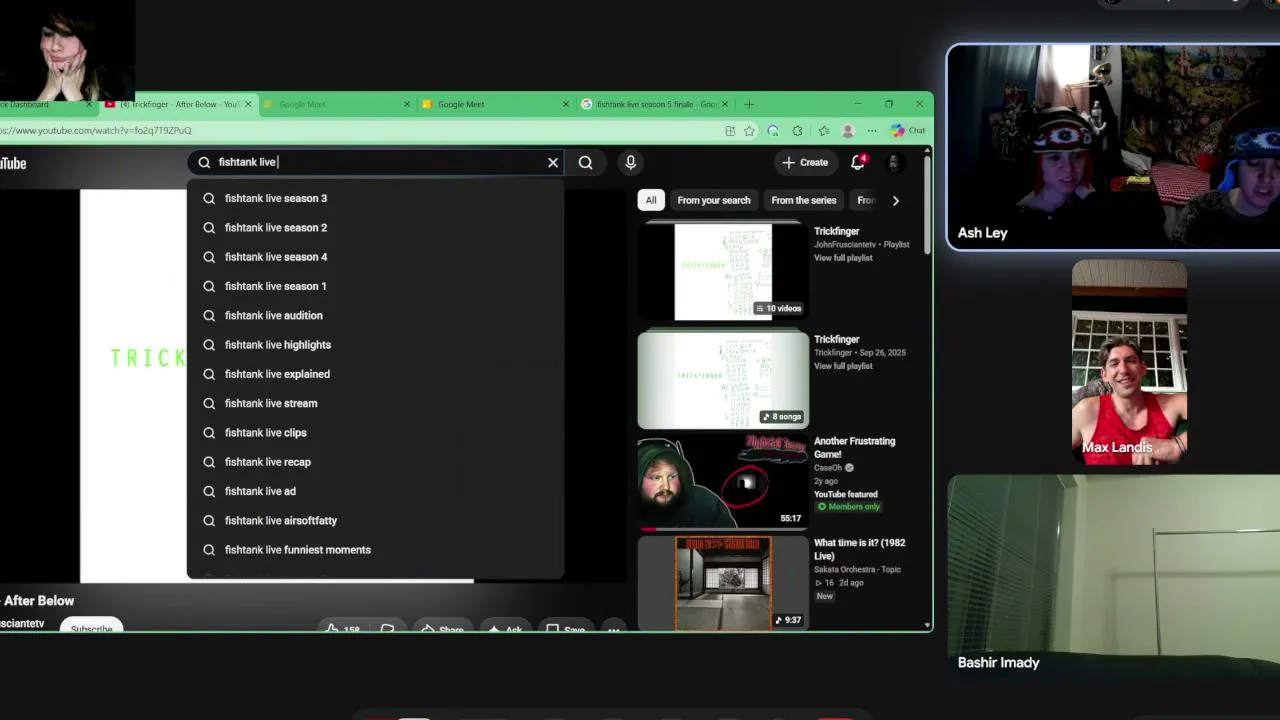
Task: Open Another Frustrating Game video thumbnail
Action: tap(723, 482)
